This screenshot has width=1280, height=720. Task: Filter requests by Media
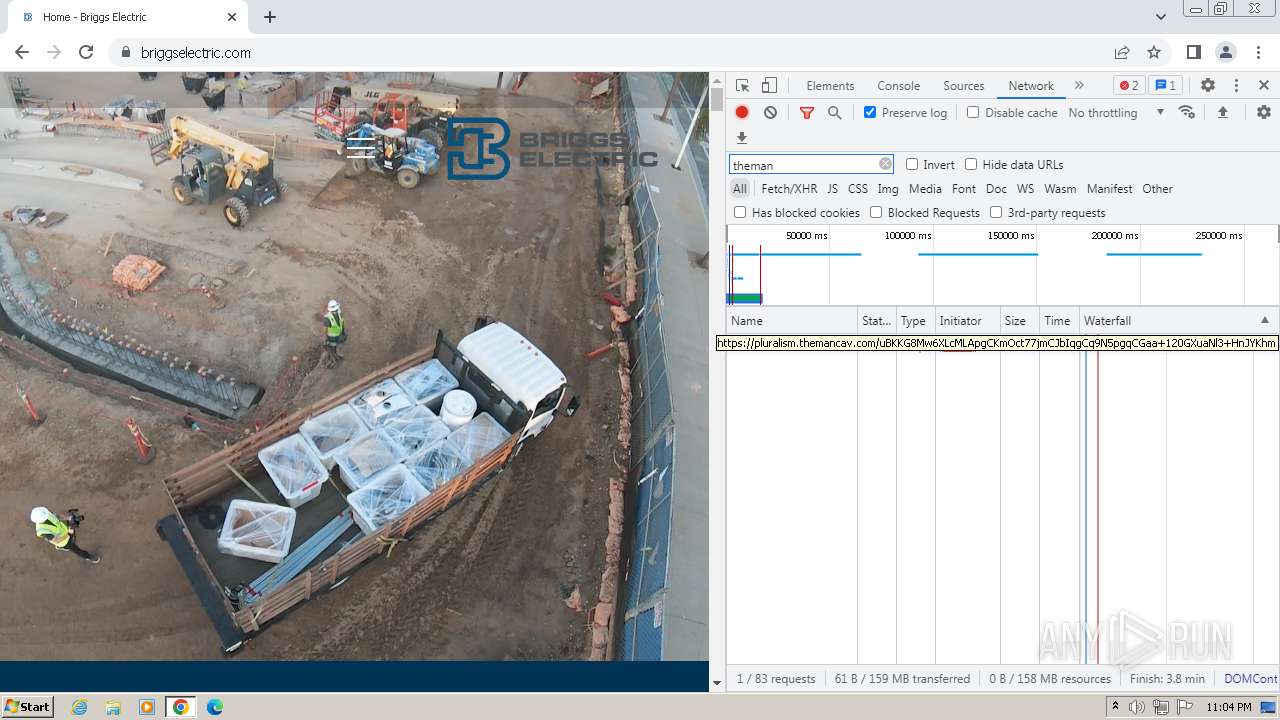click(x=925, y=188)
